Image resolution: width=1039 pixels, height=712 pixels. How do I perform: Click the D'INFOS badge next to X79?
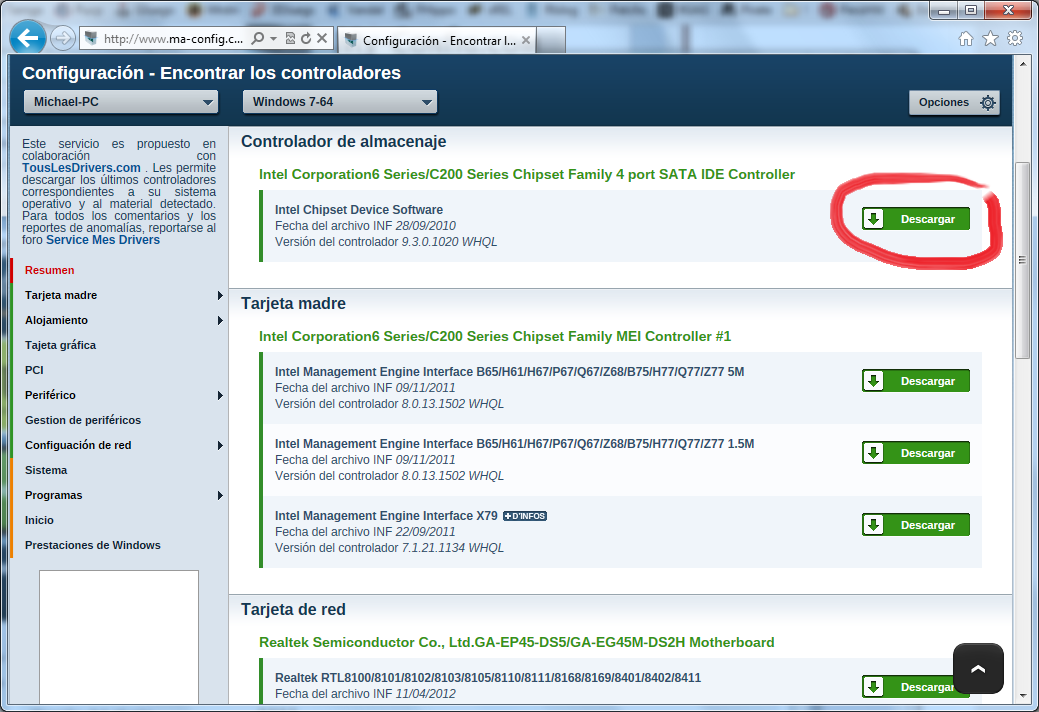tap(525, 516)
